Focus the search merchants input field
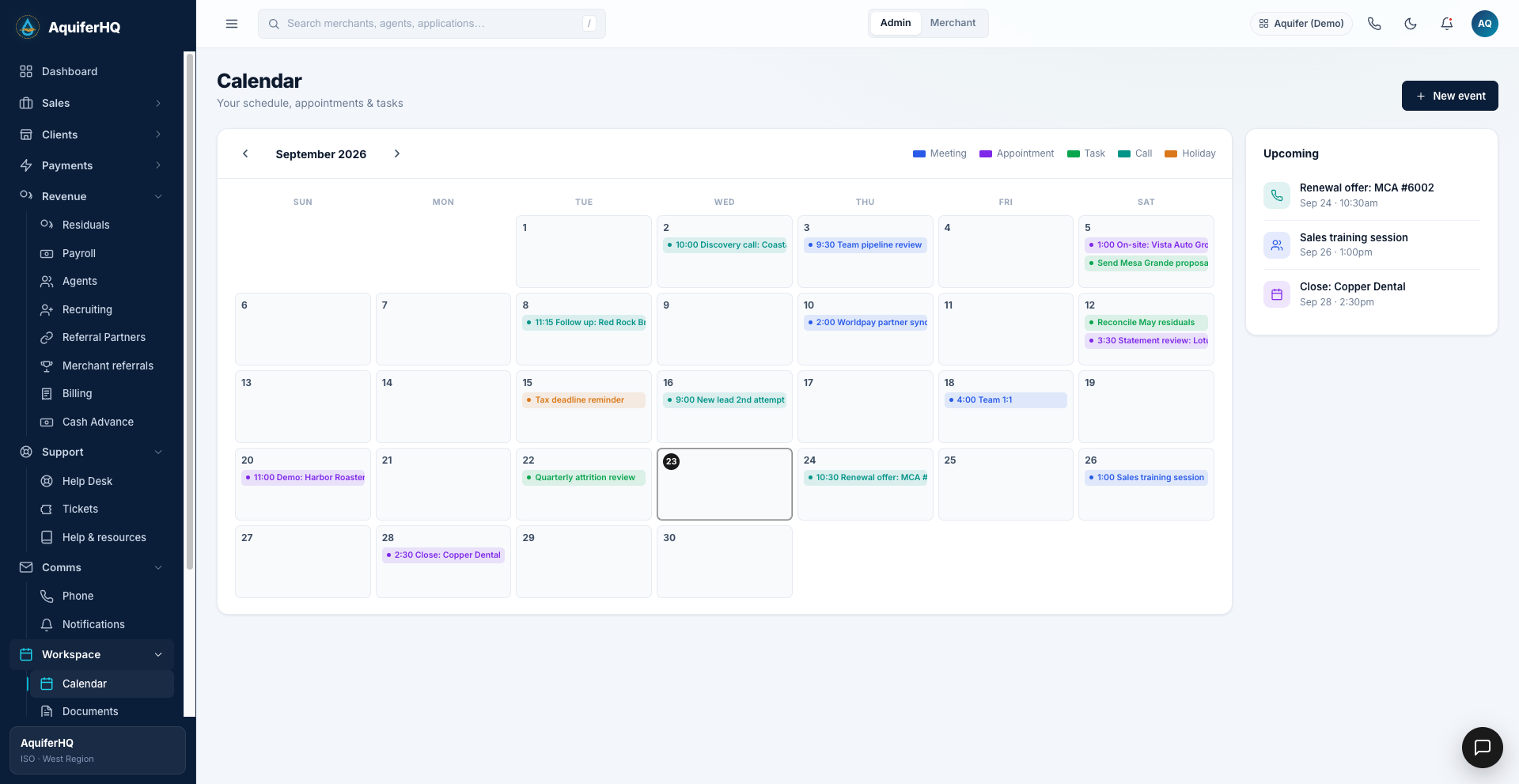This screenshot has width=1519, height=784. click(432, 24)
